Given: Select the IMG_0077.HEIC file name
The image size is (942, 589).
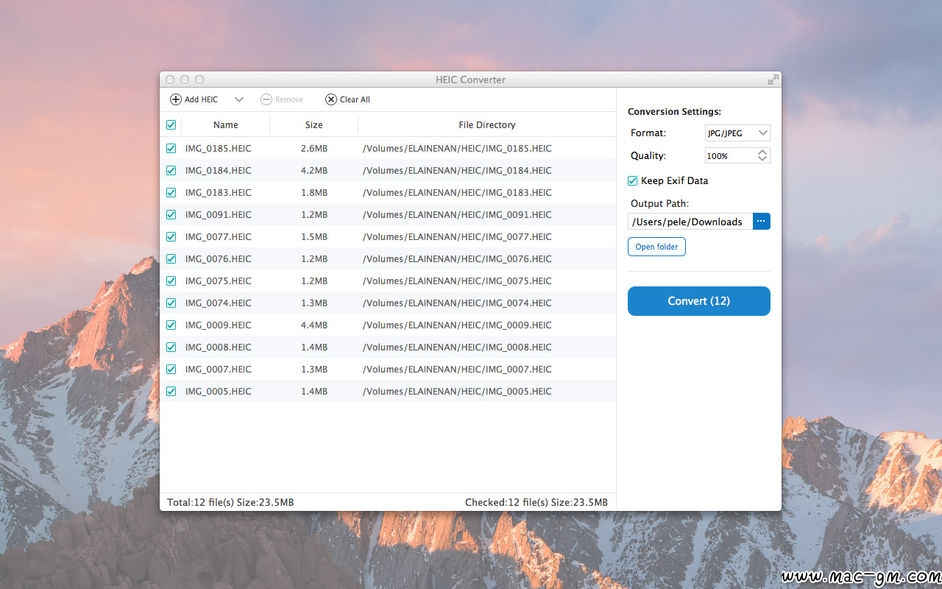Looking at the screenshot, I should tap(218, 237).
